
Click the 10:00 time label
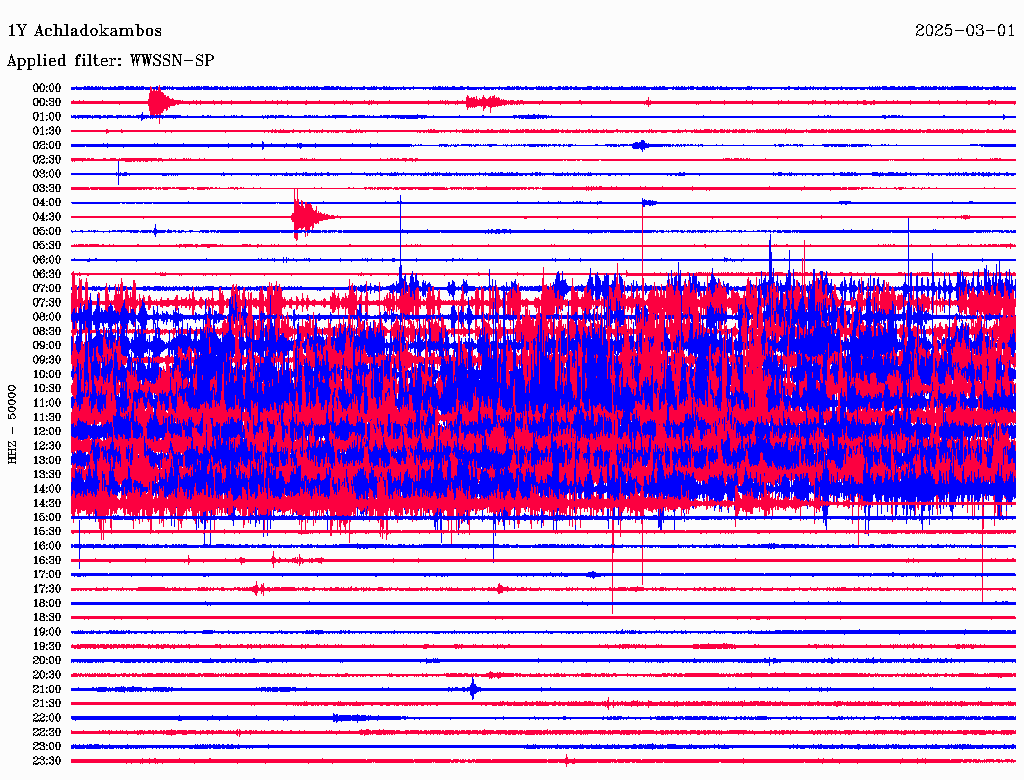coord(47,374)
